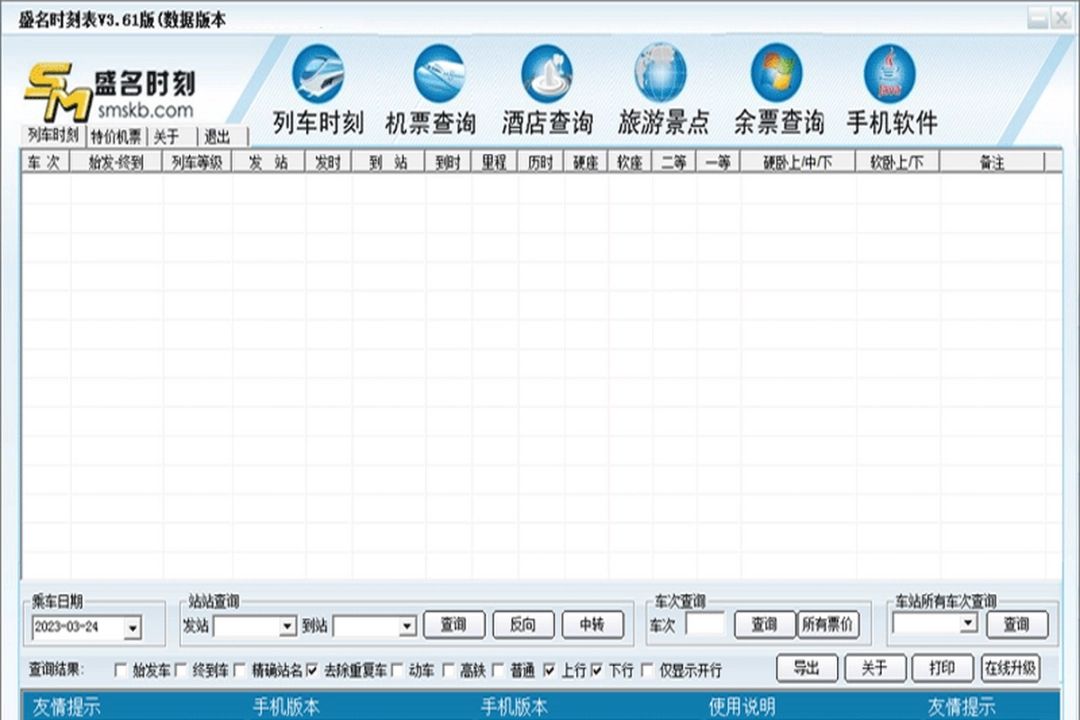Click the 反向 reverse direction button
The image size is (1080, 720).
pyautogui.click(x=522, y=624)
